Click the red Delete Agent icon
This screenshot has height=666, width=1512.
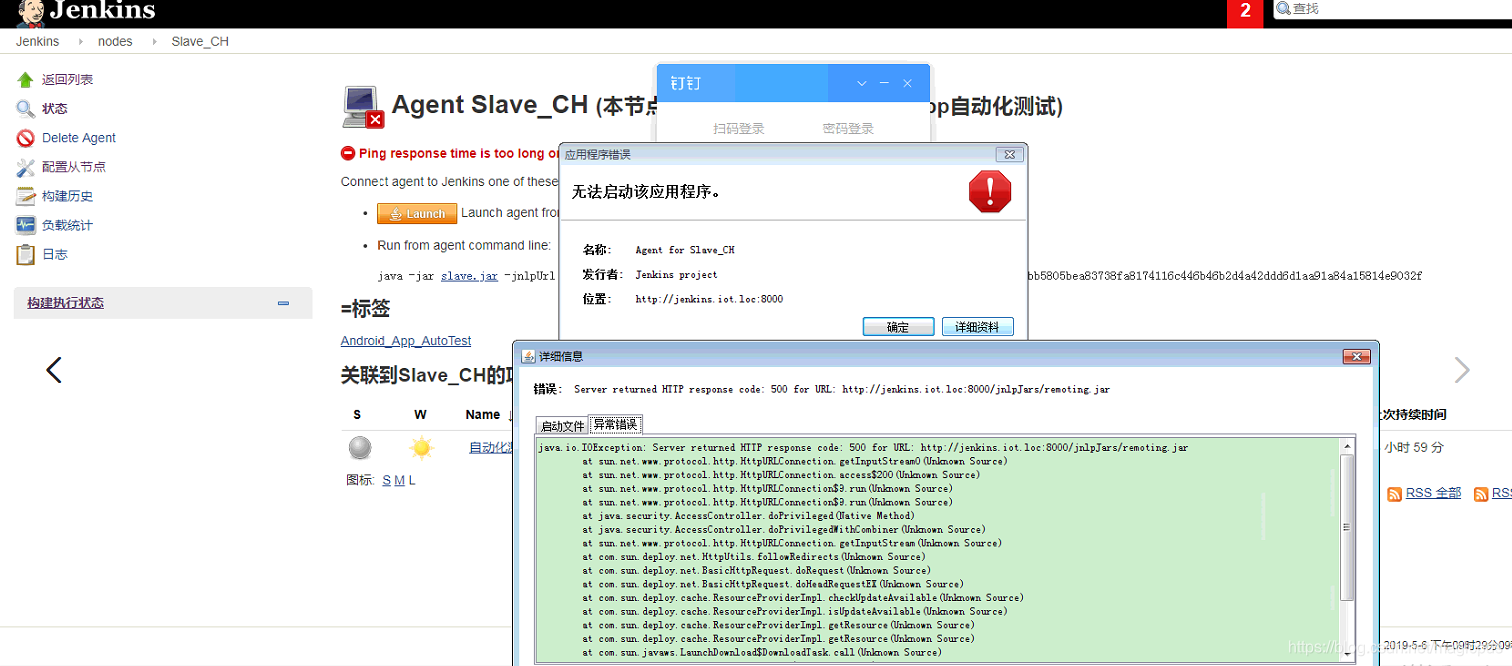tap(25, 138)
